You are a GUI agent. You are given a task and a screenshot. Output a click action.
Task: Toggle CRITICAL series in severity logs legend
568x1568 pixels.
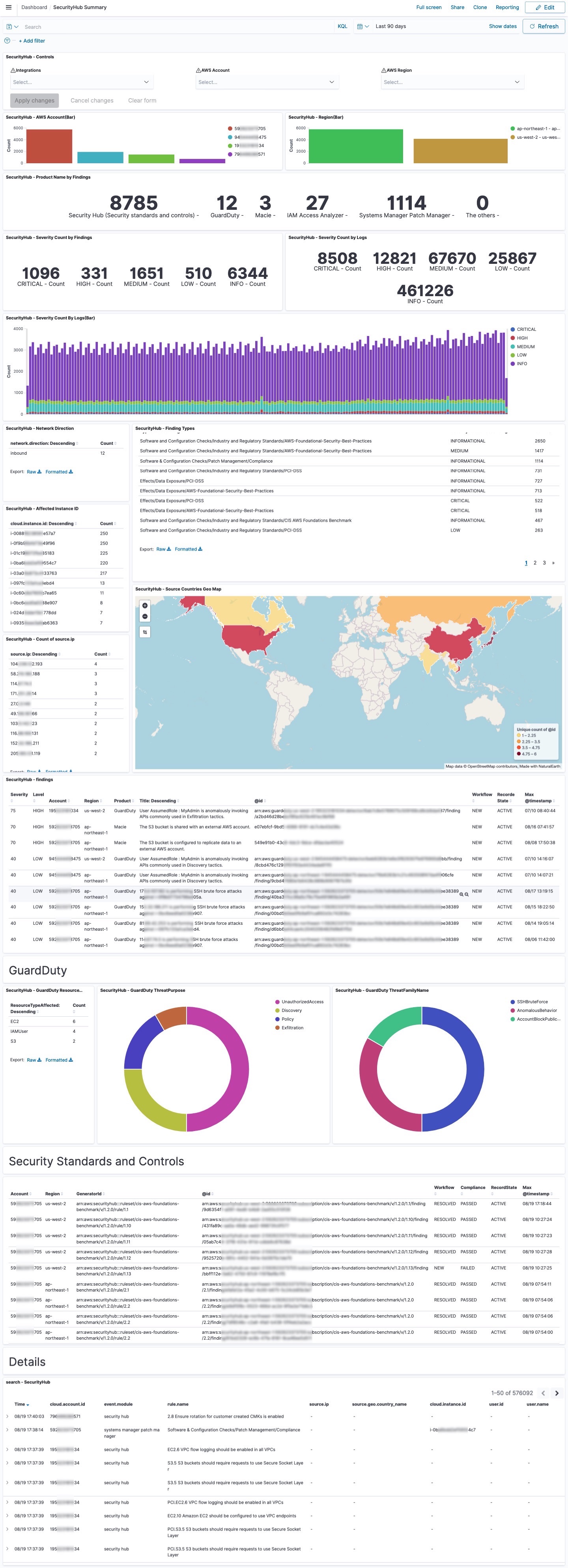[x=523, y=329]
